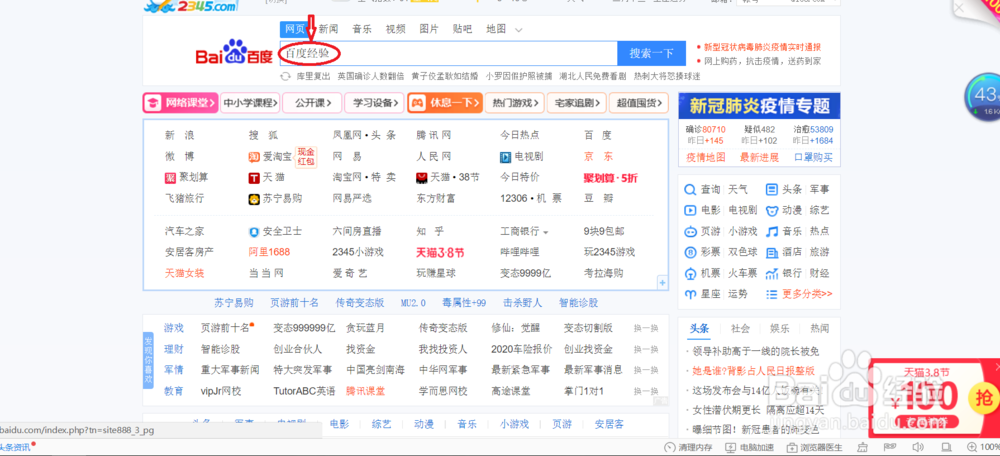Click the gamepad icon next to 页游
This screenshot has width=1000, height=456.
tap(690, 232)
